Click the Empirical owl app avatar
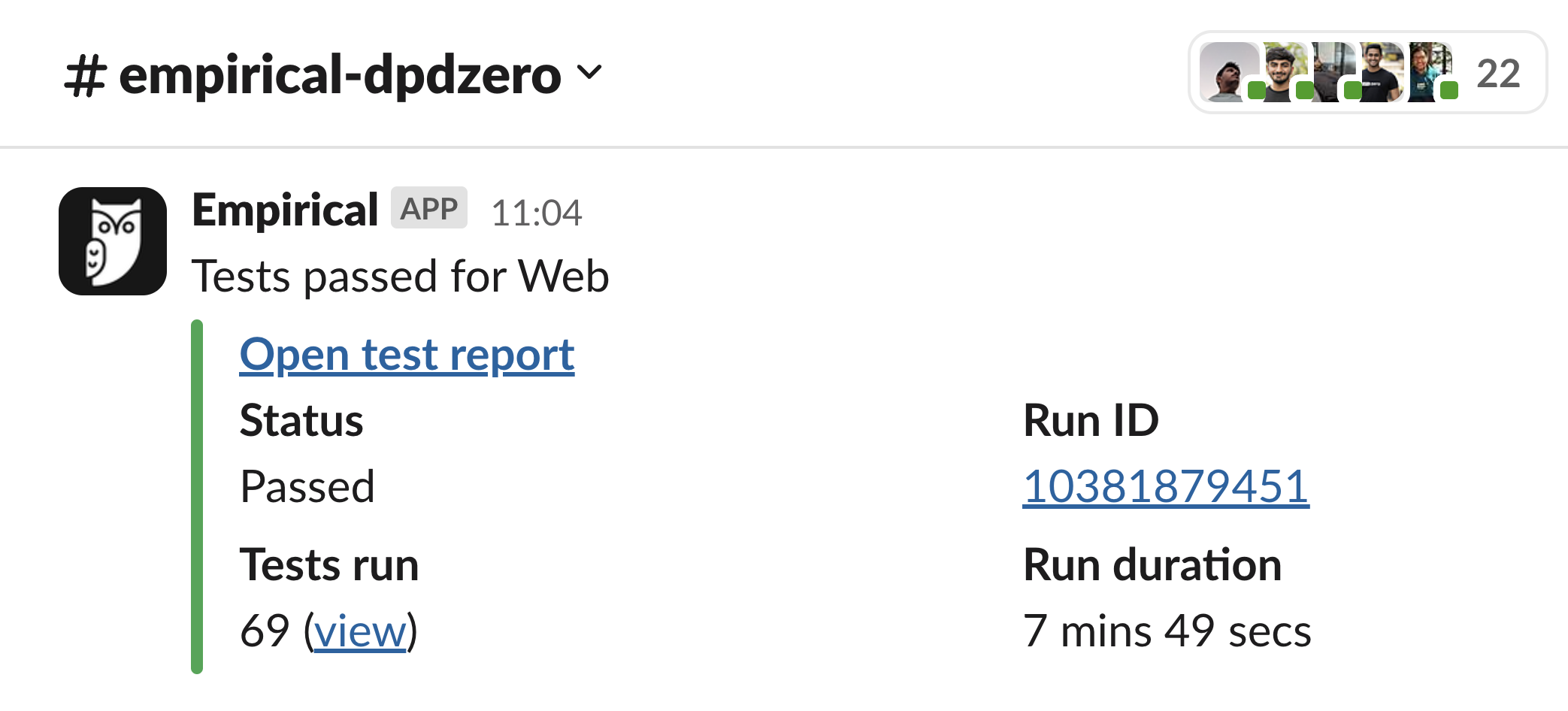 113,241
